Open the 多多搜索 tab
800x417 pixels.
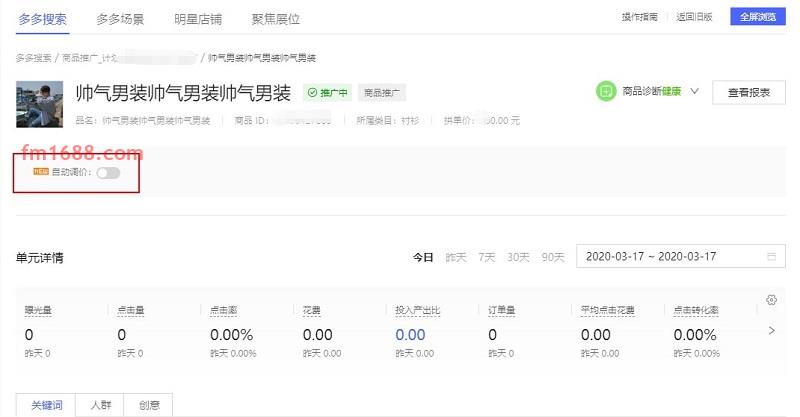pyautogui.click(x=42, y=19)
